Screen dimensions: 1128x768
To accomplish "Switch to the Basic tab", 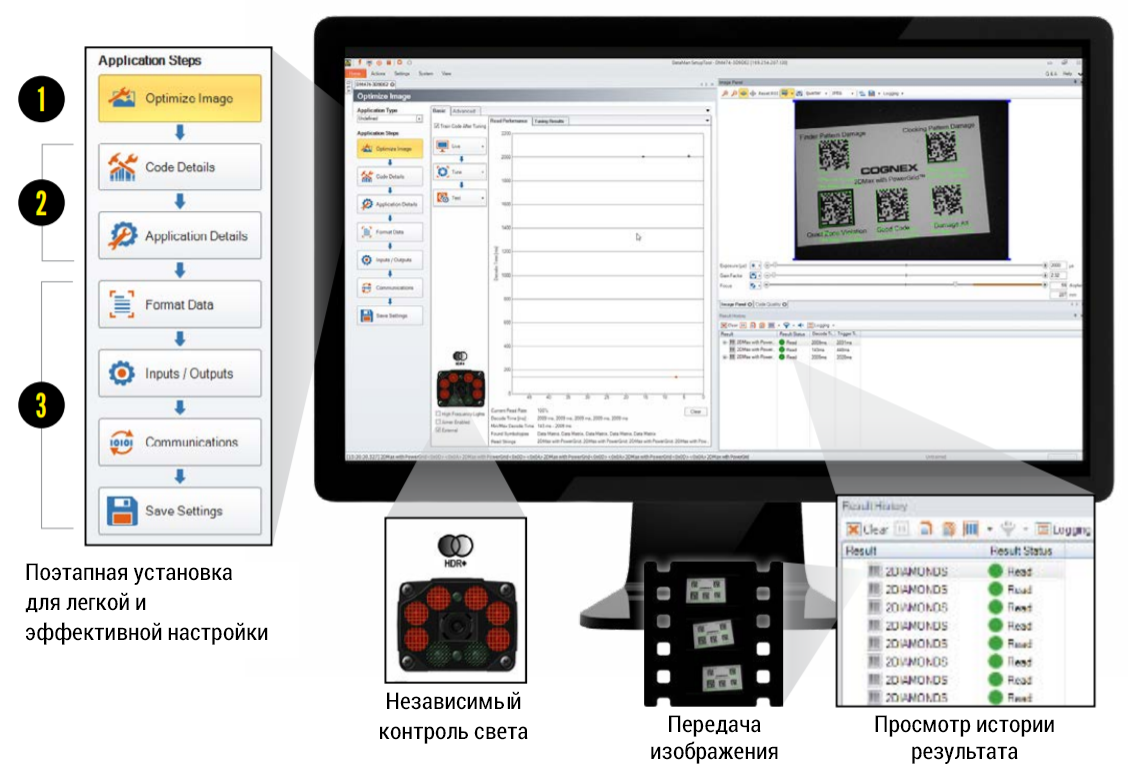I will point(440,111).
